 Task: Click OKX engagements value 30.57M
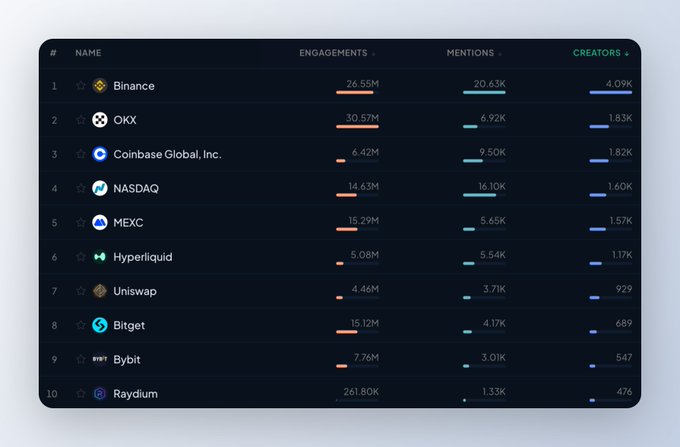point(362,118)
